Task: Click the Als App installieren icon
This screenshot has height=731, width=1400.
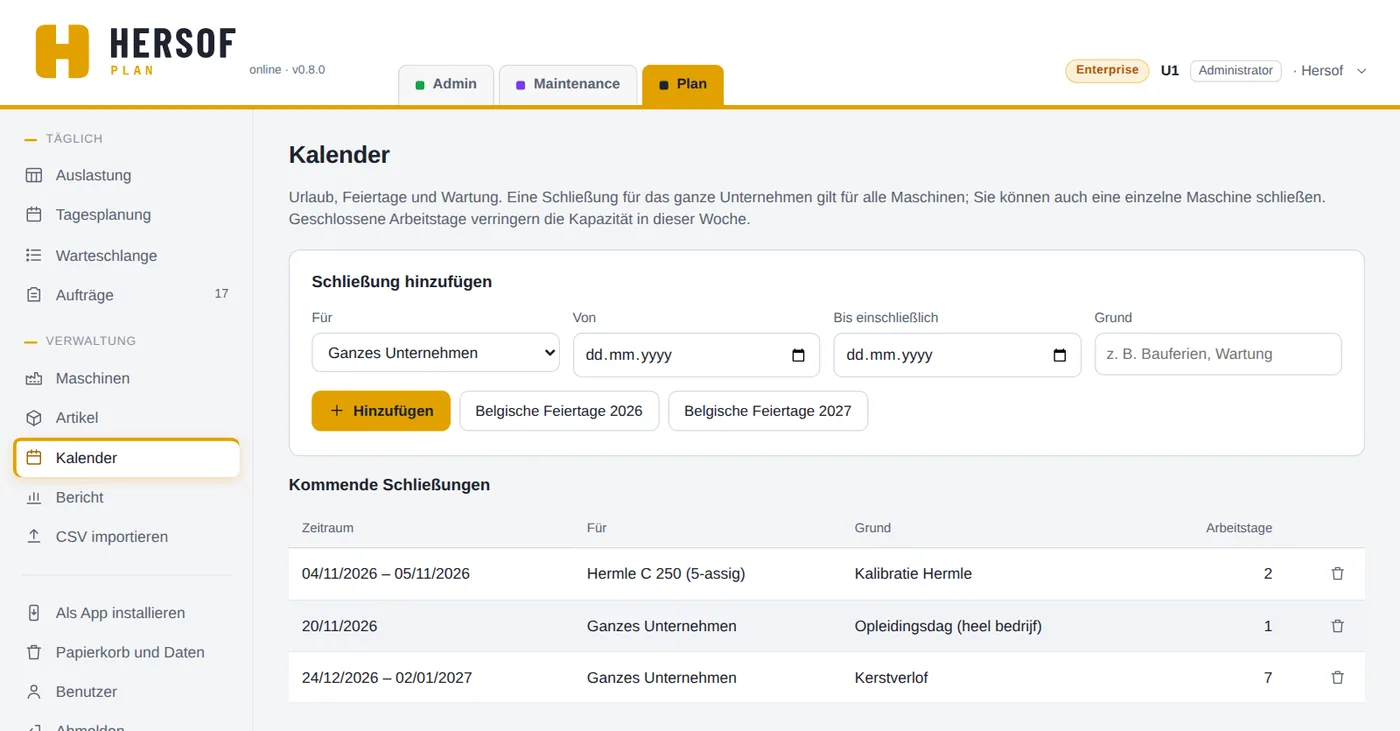Action: tap(34, 613)
